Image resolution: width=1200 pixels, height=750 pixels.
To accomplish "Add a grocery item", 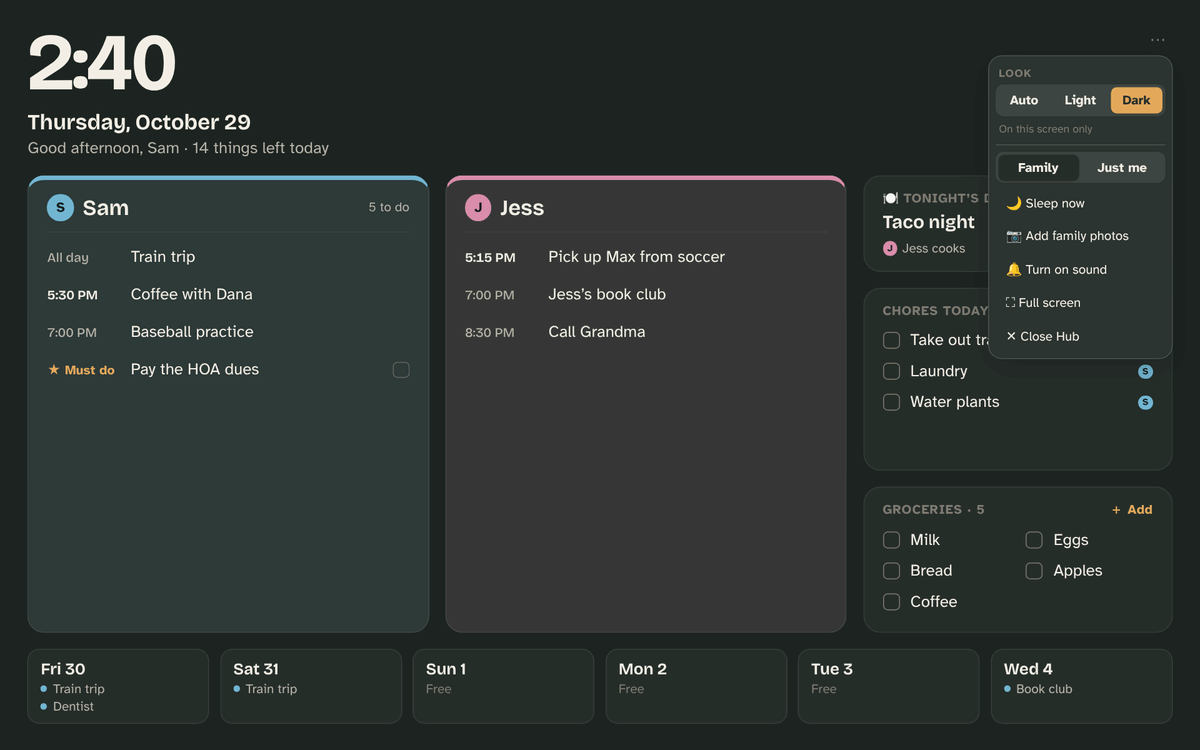I will pos(1132,510).
